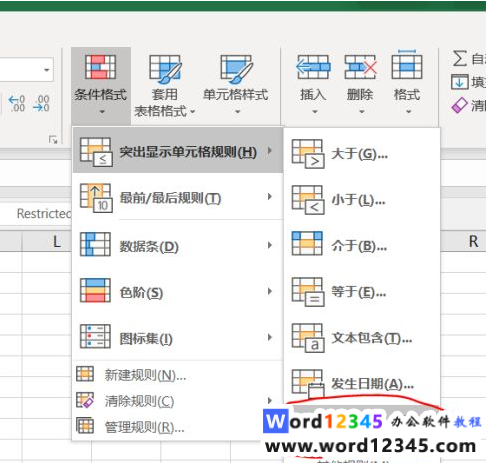The height and width of the screenshot is (463, 486).
Task: Expand the 清除规则 submenu arrow
Action: tap(270, 400)
